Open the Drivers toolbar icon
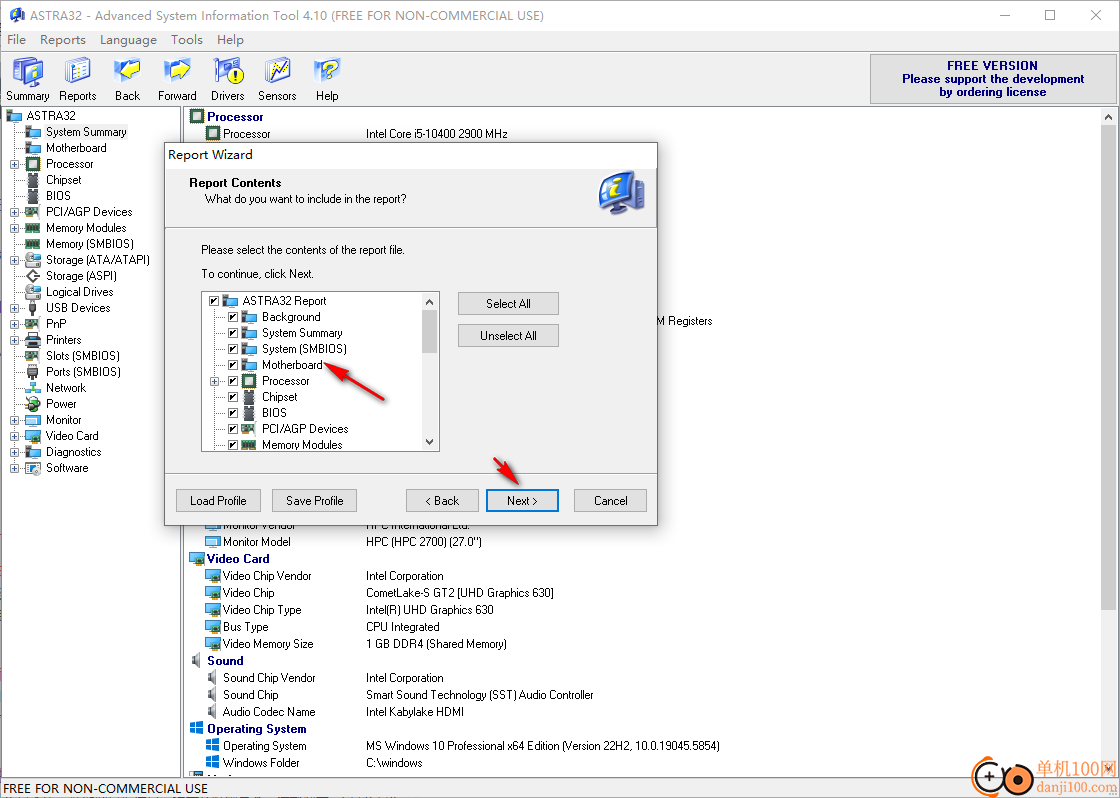This screenshot has width=1120, height=798. coord(228,79)
